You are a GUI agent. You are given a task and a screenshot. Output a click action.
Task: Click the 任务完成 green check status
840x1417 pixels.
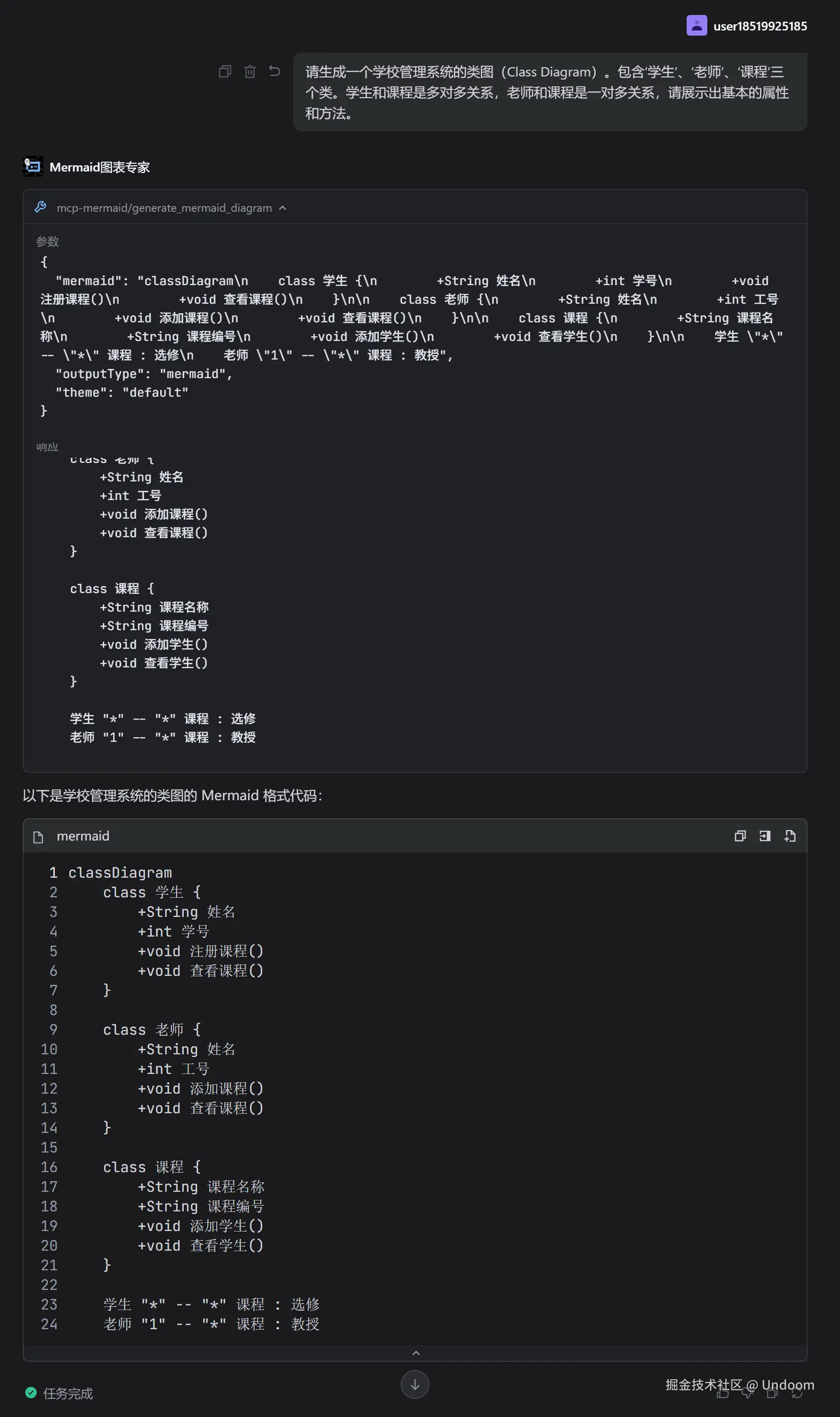31,1393
